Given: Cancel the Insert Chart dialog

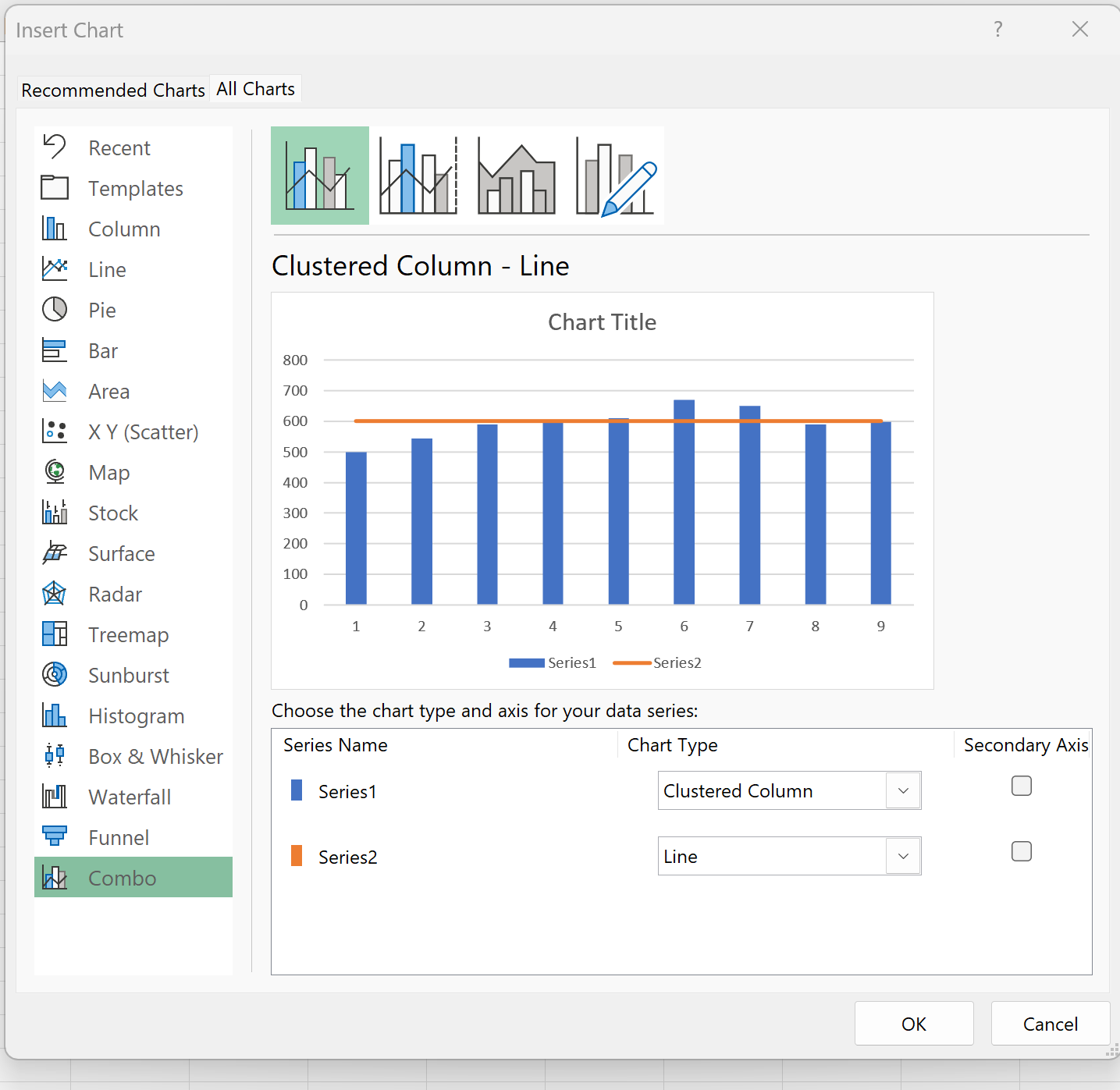Looking at the screenshot, I should click(1050, 1024).
